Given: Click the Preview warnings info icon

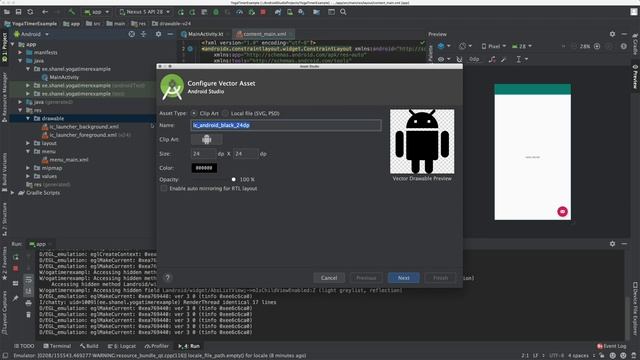Looking at the screenshot, I should click(624, 46).
